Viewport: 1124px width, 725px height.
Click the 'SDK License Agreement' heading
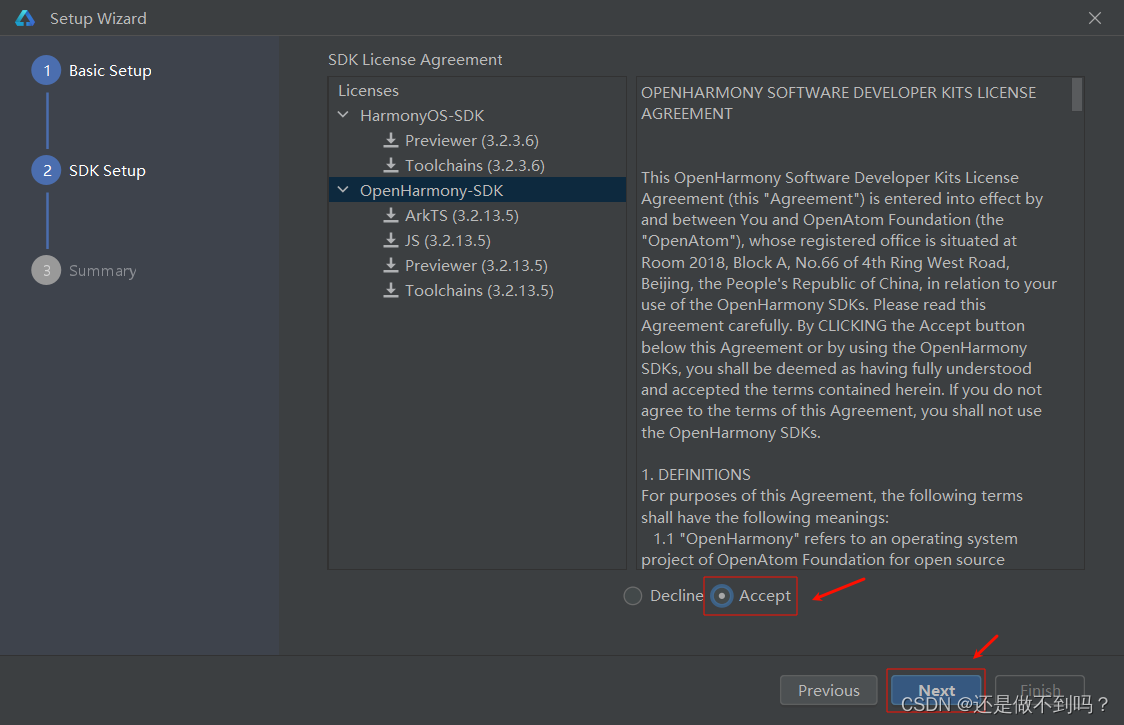coord(415,60)
